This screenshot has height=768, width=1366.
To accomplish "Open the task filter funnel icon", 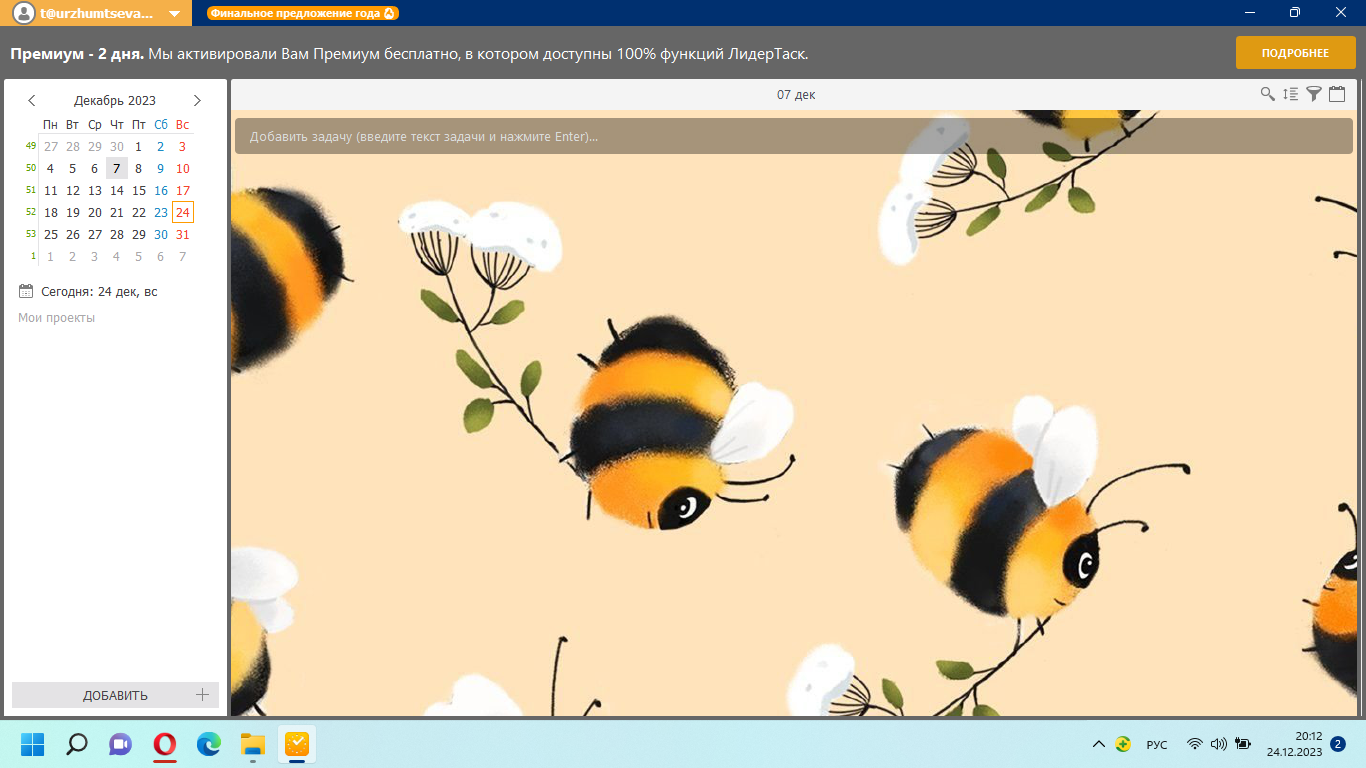I will pos(1314,94).
